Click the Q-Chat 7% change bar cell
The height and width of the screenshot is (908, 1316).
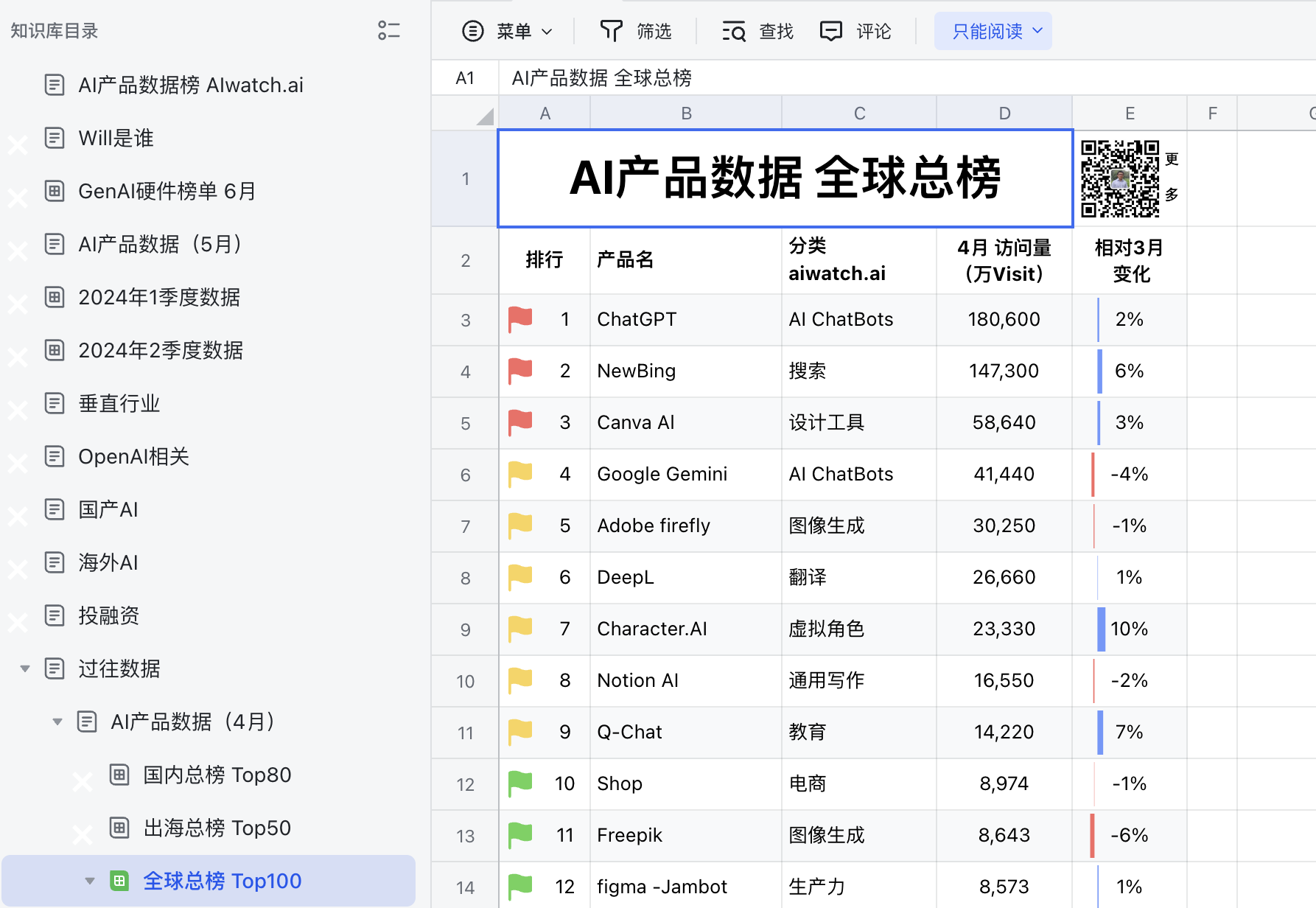point(1130,733)
